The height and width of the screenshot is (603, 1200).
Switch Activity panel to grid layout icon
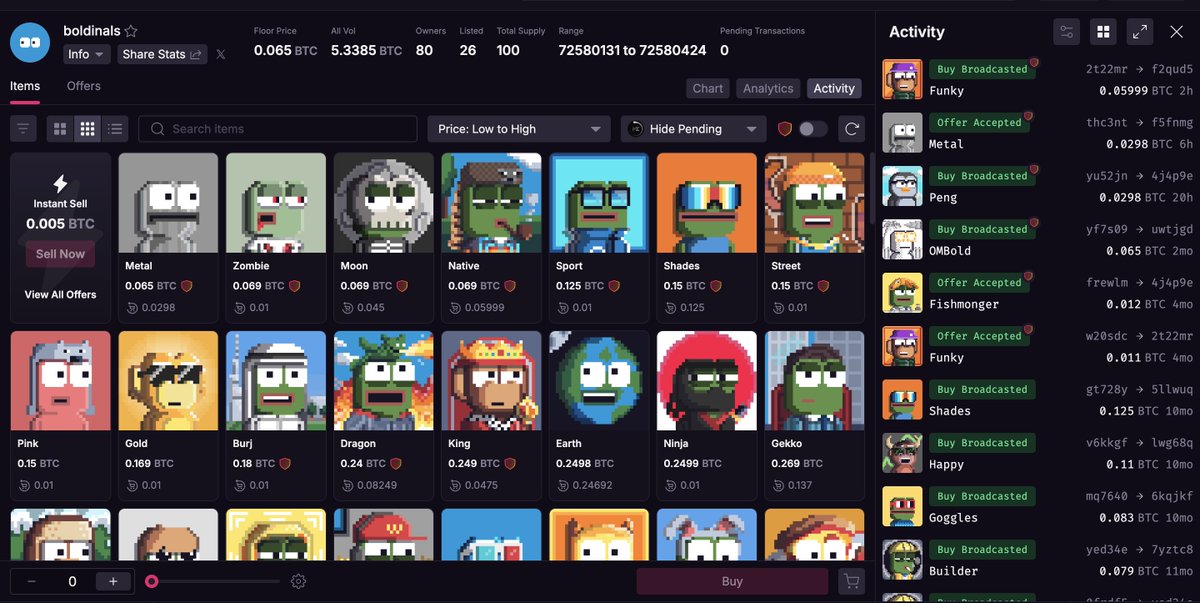[1103, 32]
